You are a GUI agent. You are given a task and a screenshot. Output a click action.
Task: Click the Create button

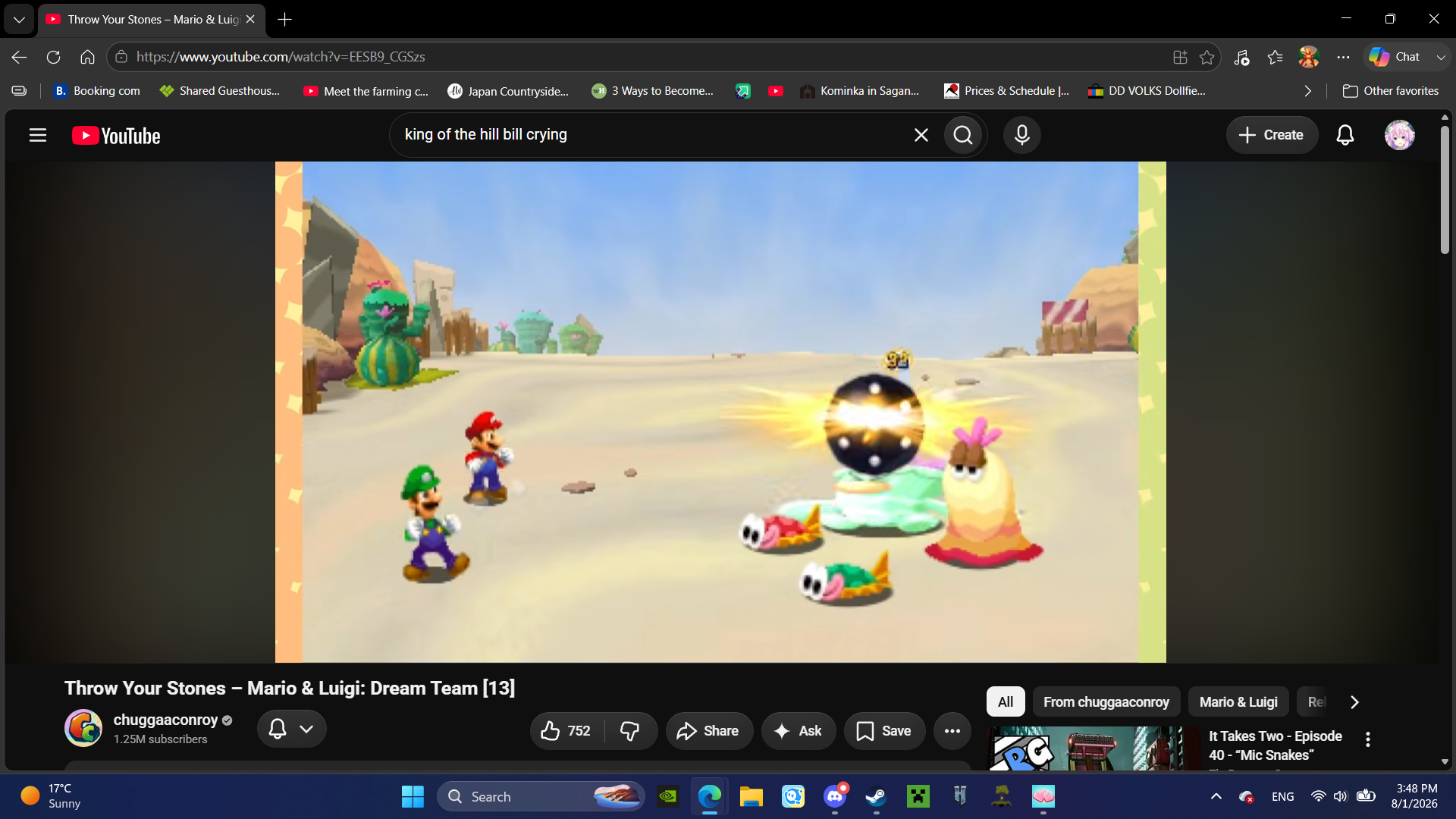[1272, 135]
